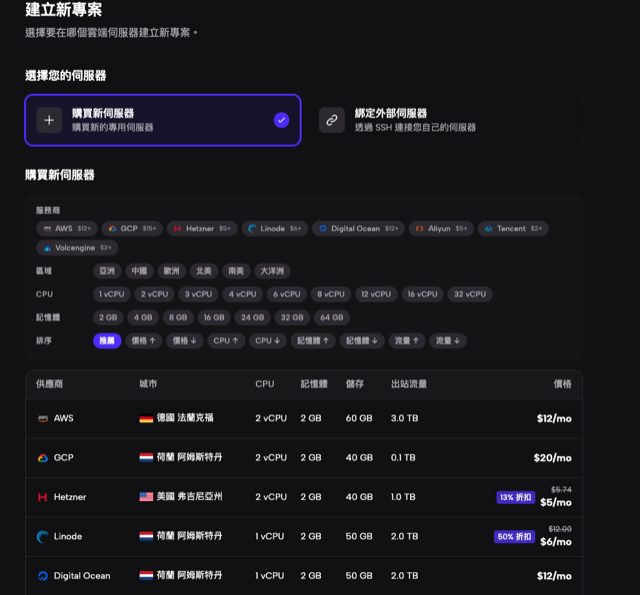Filter providers by Linode $6+ chip
The height and width of the screenshot is (595, 640).
(275, 229)
